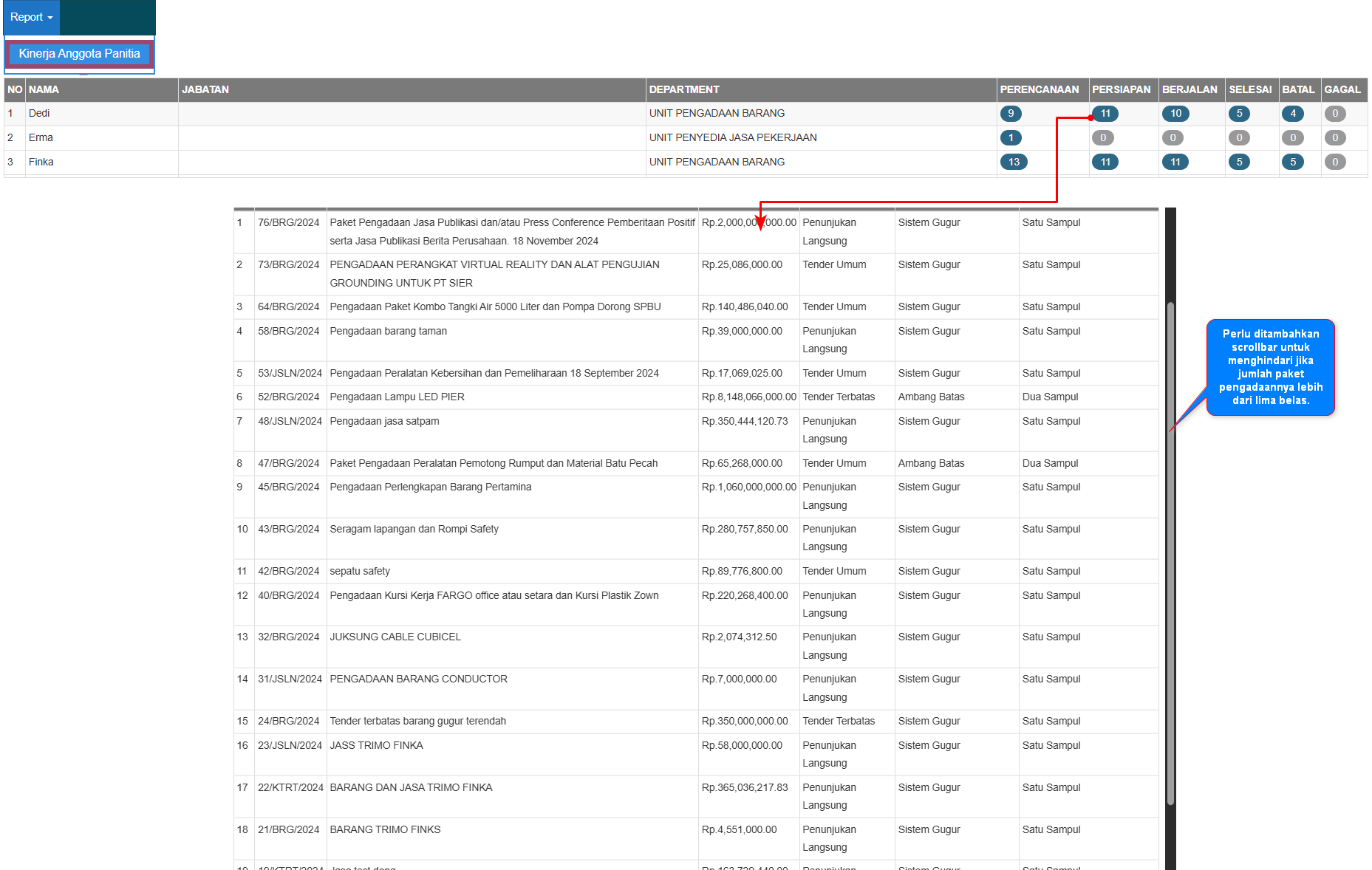The width and height of the screenshot is (1372, 870).
Task: Click Dedi's Selesai count badge
Action: click(x=1239, y=114)
